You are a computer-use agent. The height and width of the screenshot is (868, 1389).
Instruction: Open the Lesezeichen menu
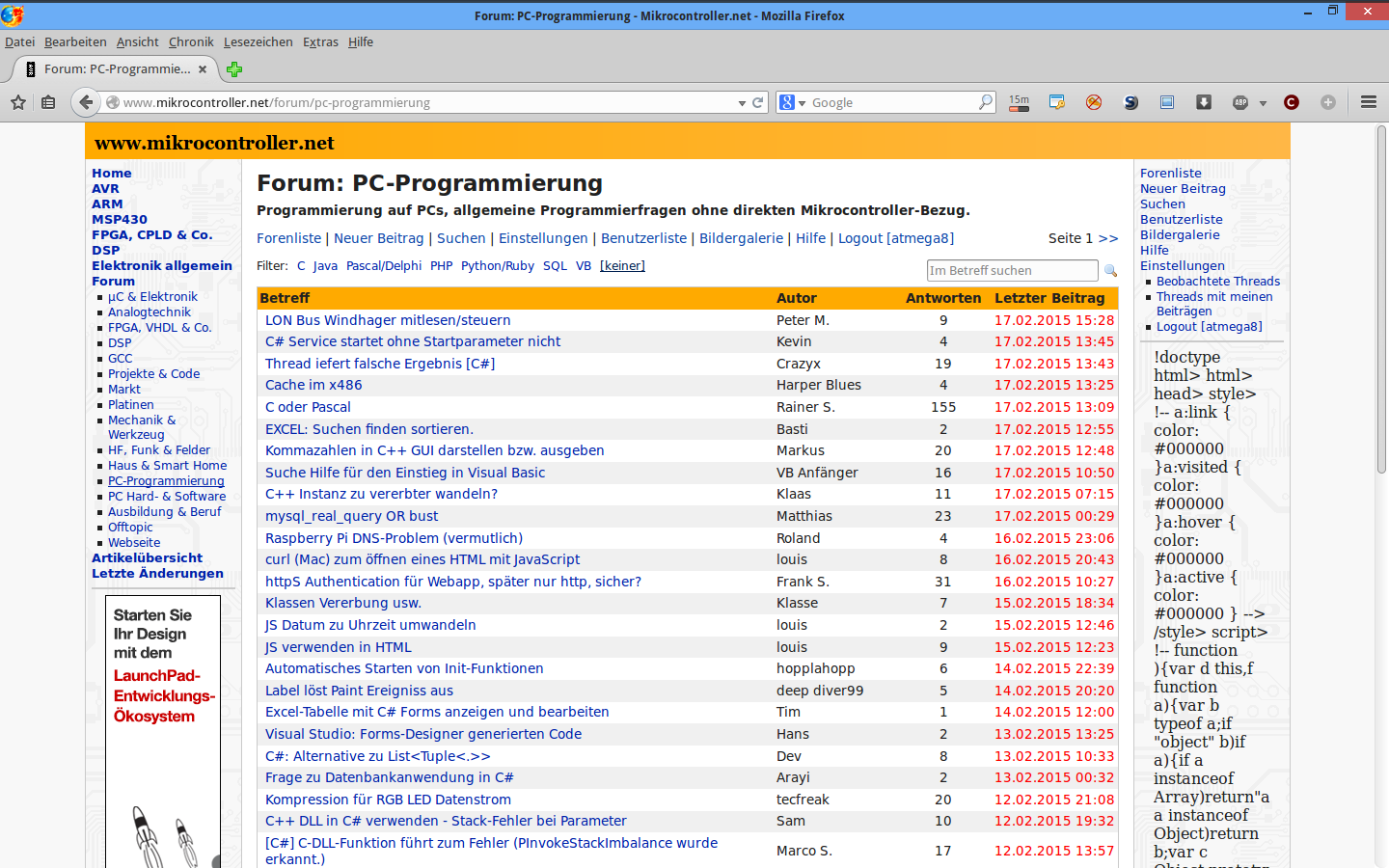(259, 41)
